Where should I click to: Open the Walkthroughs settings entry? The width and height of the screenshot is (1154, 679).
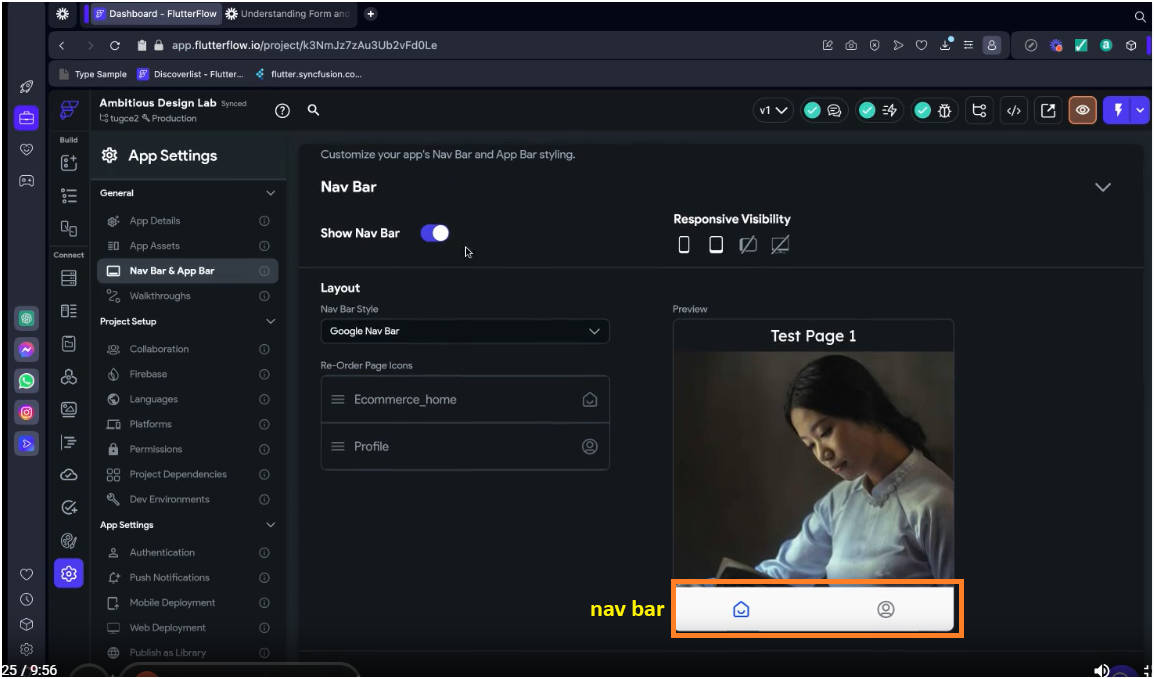[160, 296]
